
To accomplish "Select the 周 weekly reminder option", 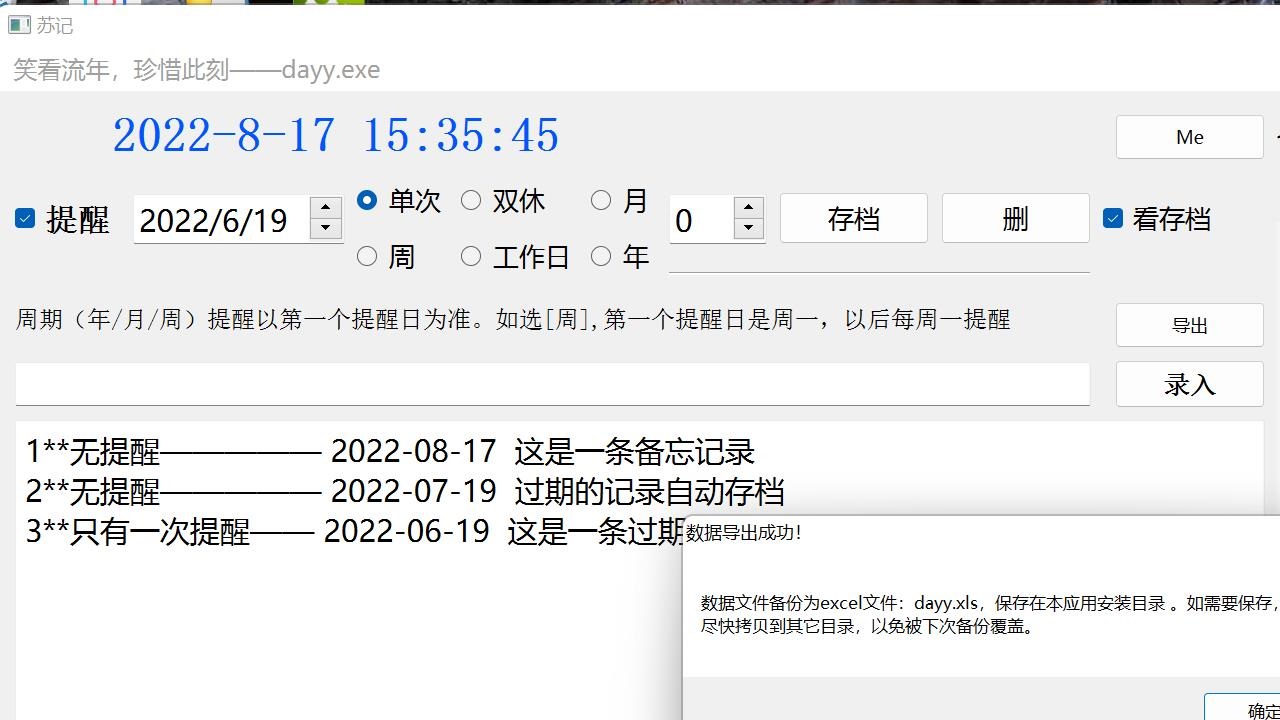I will 367,256.
